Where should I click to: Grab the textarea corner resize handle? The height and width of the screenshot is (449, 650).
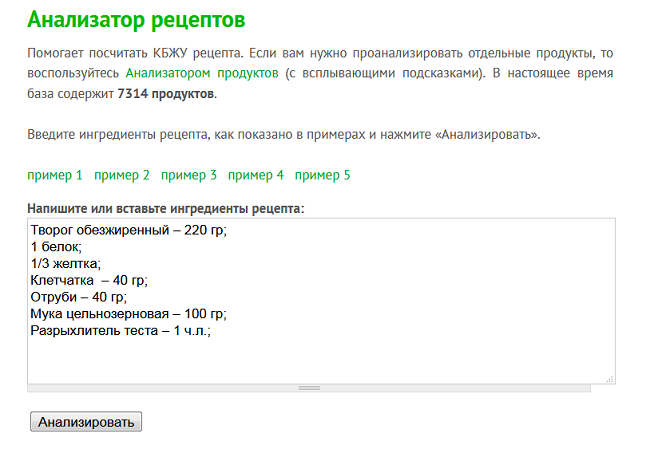coord(610,379)
